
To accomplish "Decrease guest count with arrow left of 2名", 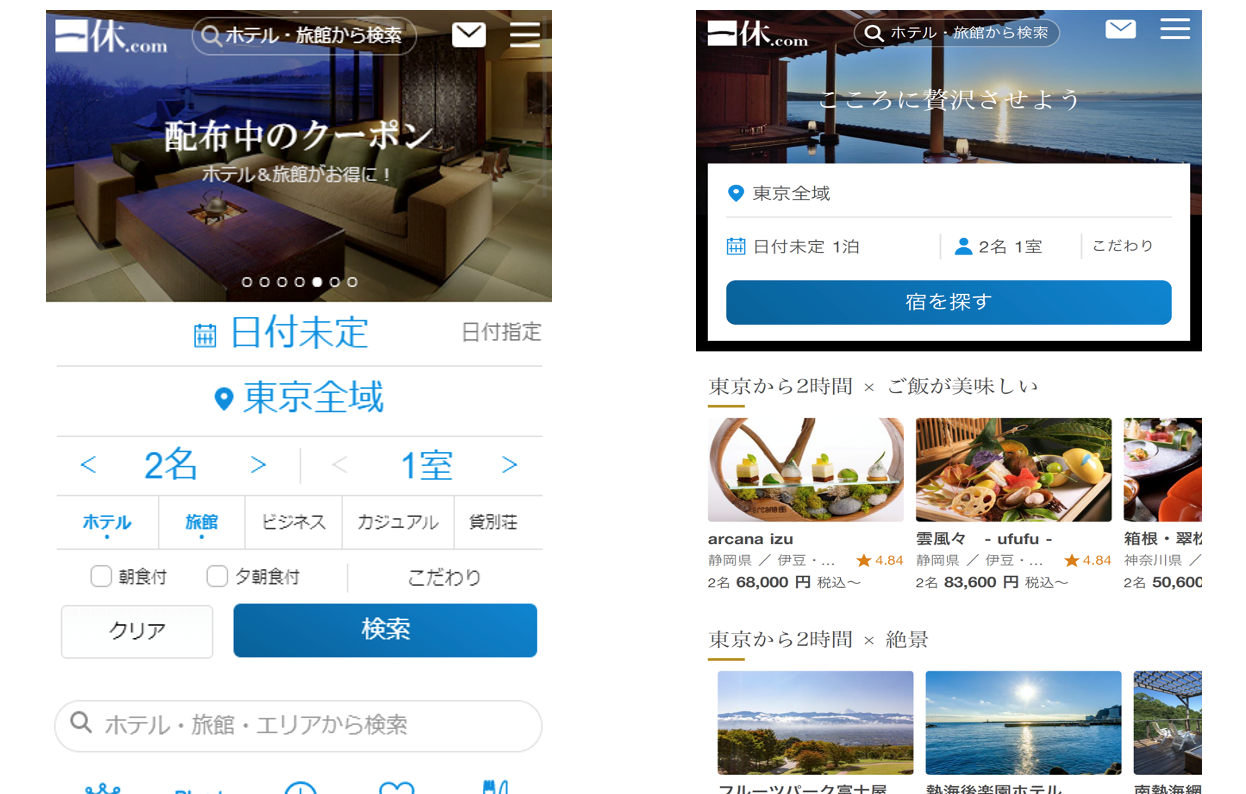I will pos(88,465).
